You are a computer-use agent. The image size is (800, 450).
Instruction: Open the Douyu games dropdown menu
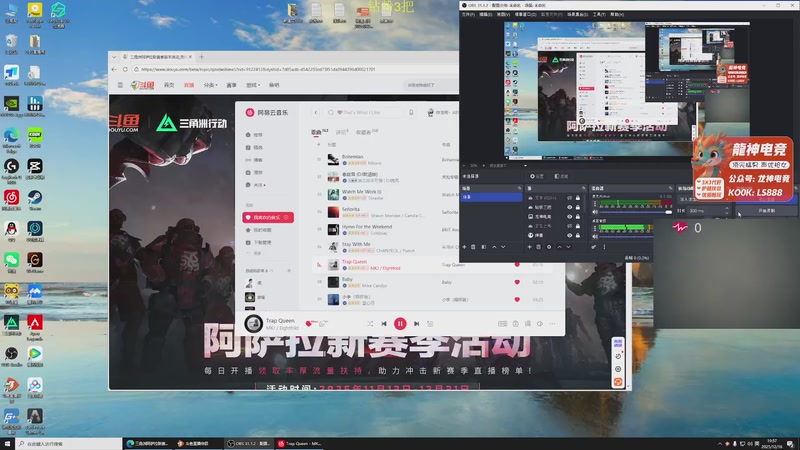click(x=253, y=85)
